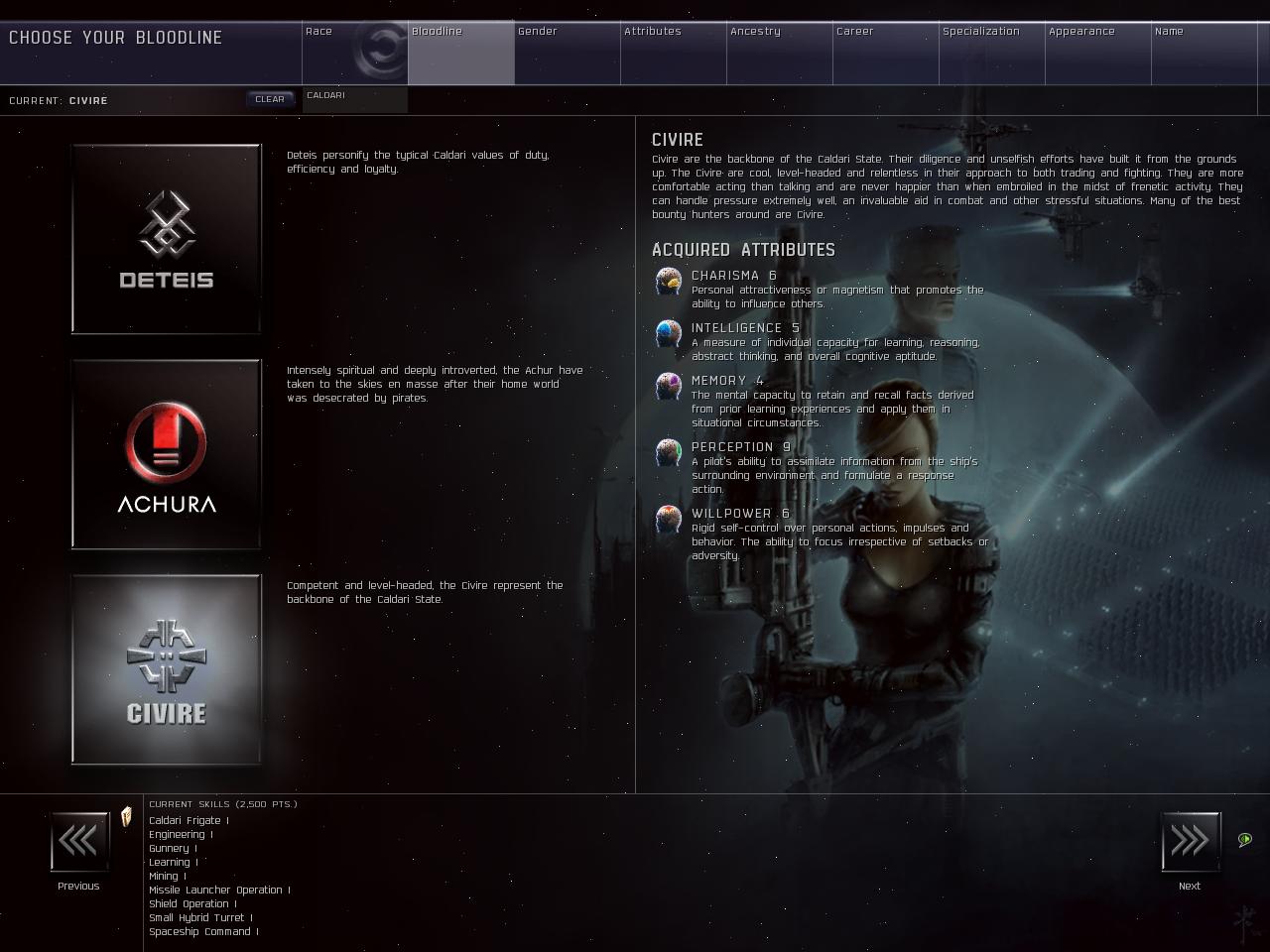The height and width of the screenshot is (952, 1270).
Task: Click the Learning I skill
Action: 174,863
